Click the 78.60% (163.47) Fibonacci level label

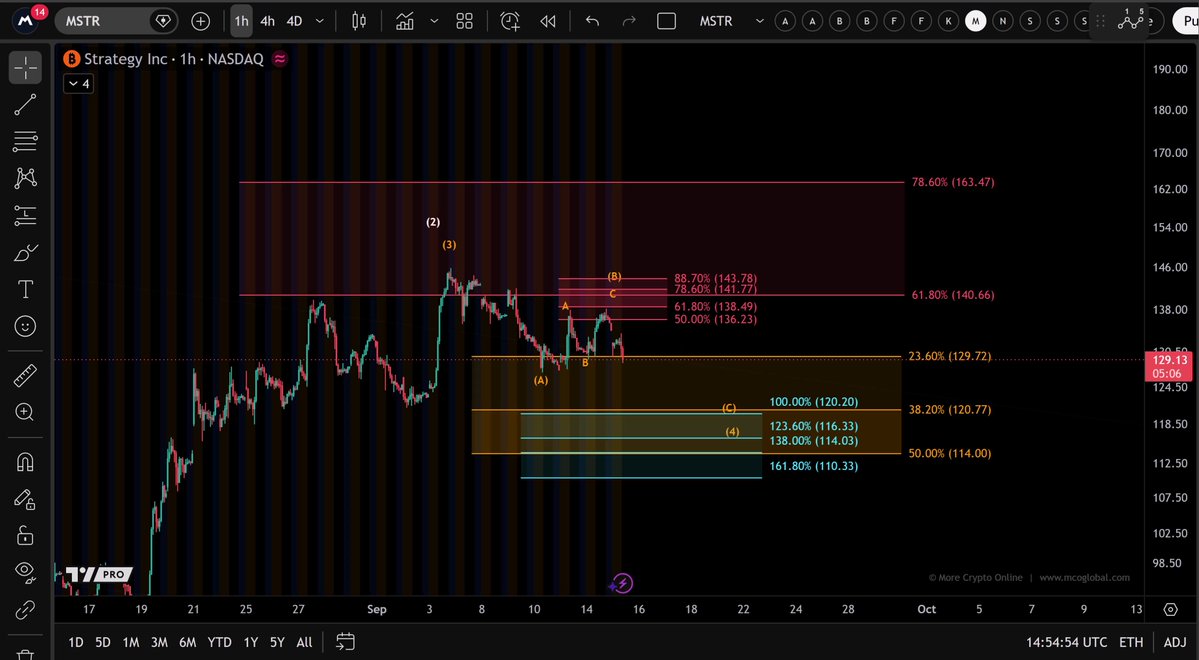coord(953,182)
